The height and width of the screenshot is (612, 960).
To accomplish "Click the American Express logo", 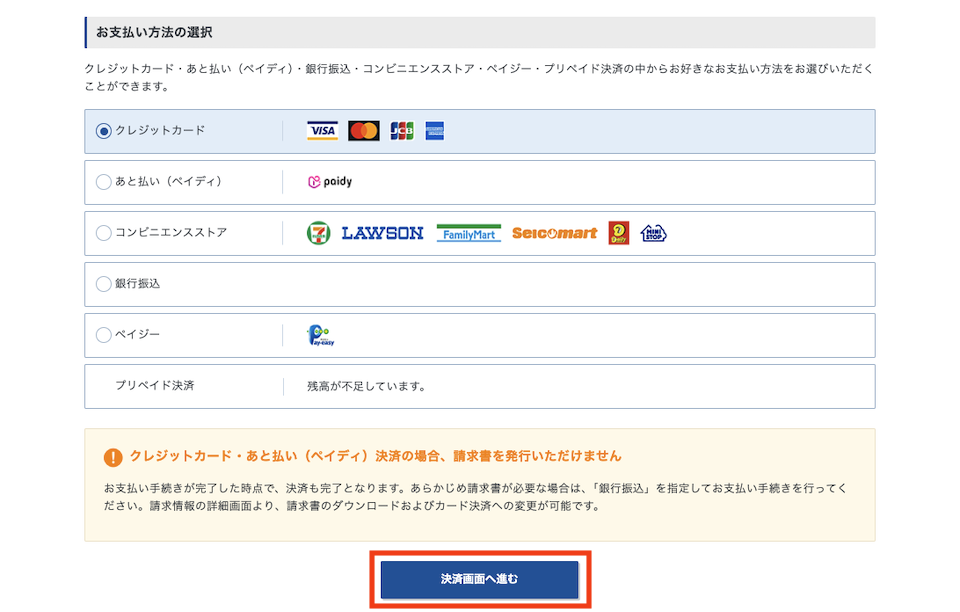I will coord(435,130).
